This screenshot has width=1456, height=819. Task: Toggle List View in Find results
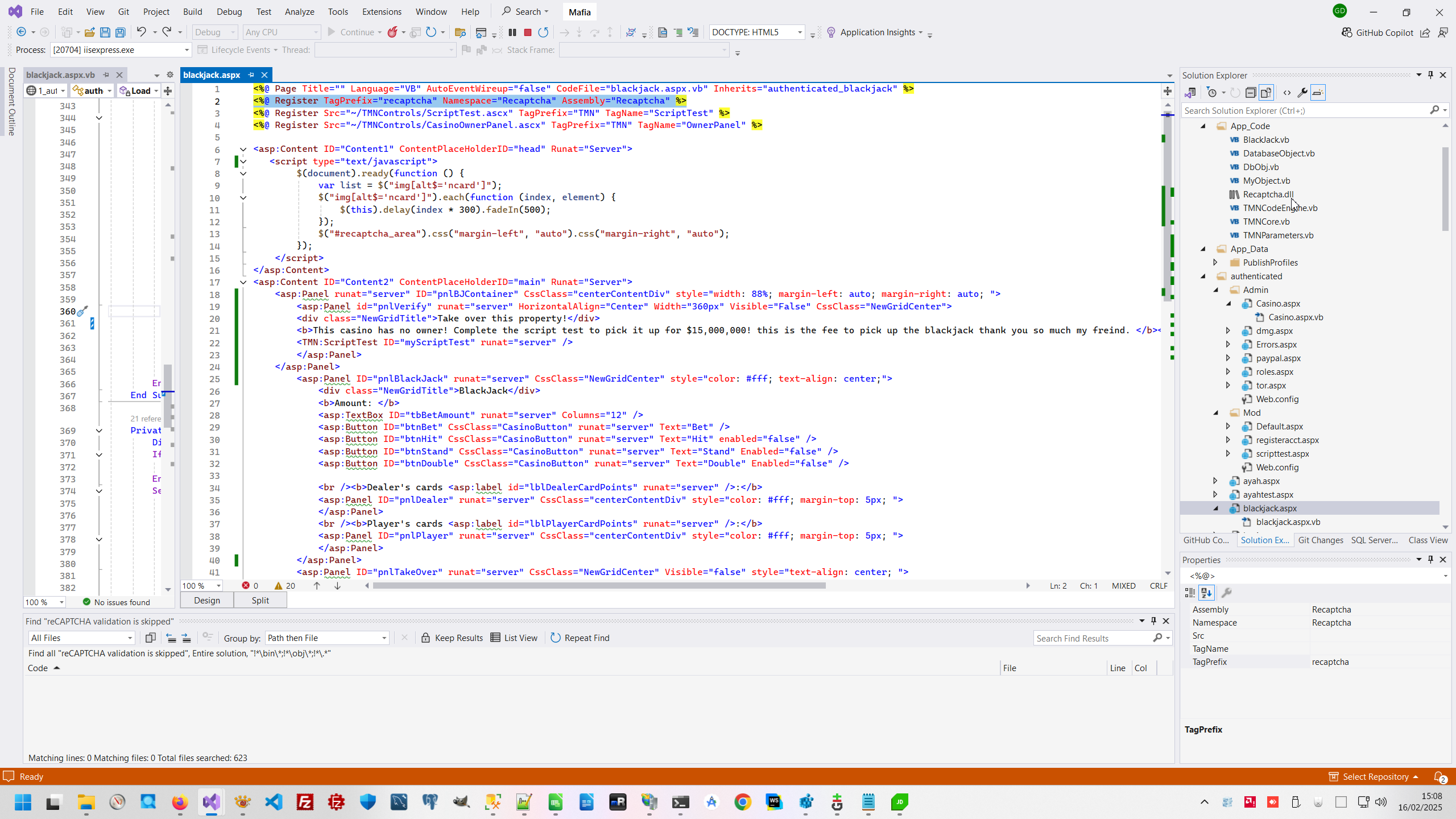[514, 638]
